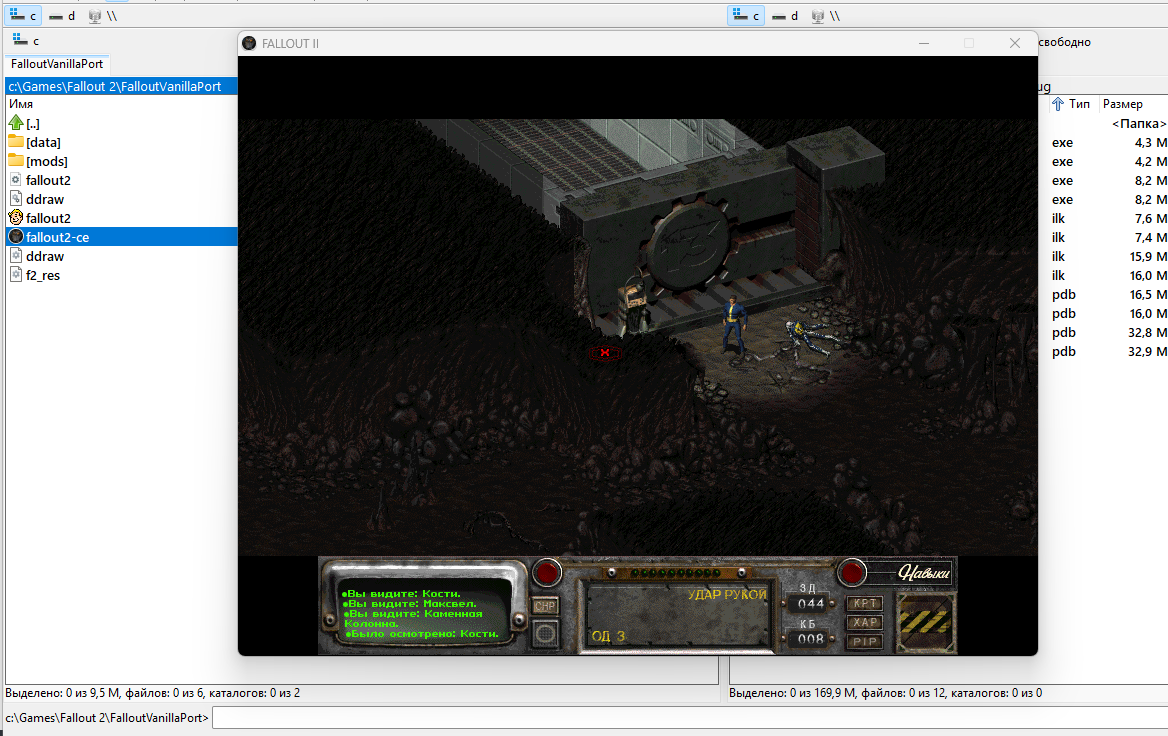This screenshot has width=1168, height=736.
Task: Click left status bar 'Выделено: 0 из 9,5 M'
Action: pyautogui.click(x=153, y=693)
